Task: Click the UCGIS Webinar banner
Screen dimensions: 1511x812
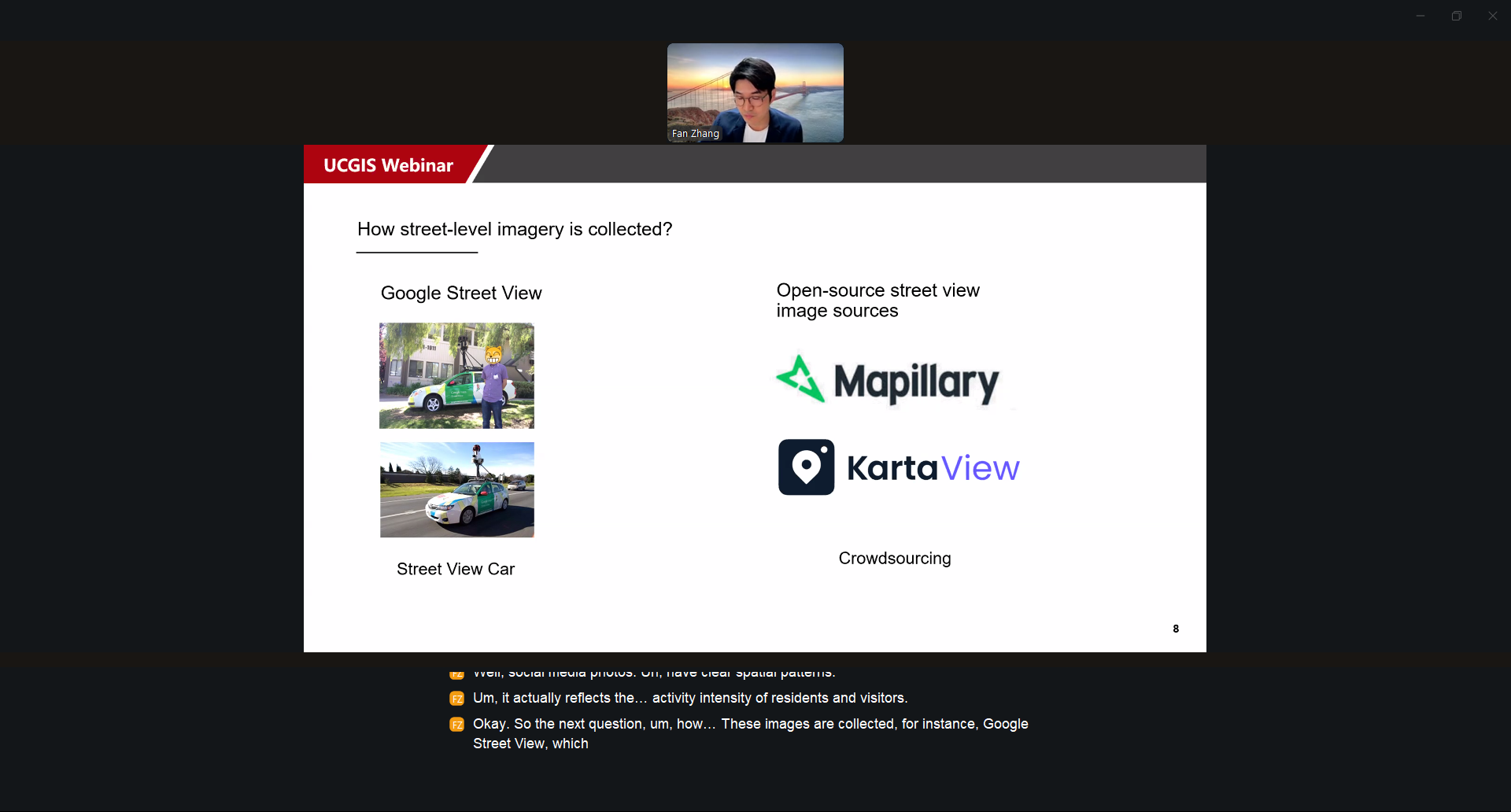Action: [x=388, y=165]
